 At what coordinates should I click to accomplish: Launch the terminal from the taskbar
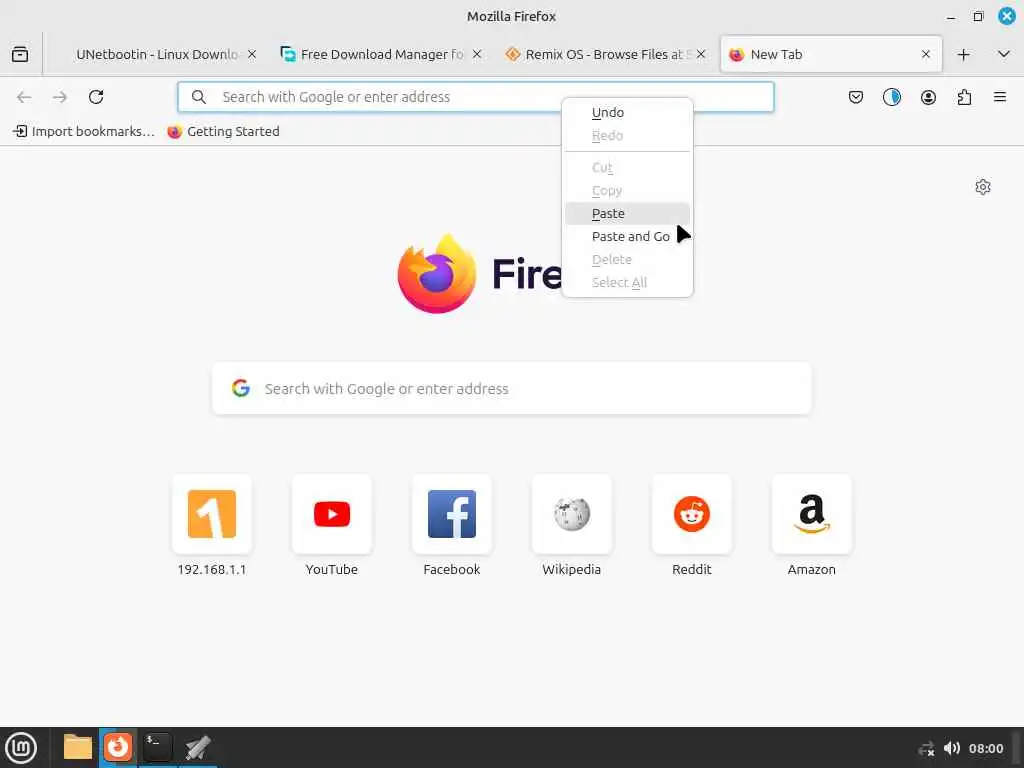pyautogui.click(x=157, y=747)
